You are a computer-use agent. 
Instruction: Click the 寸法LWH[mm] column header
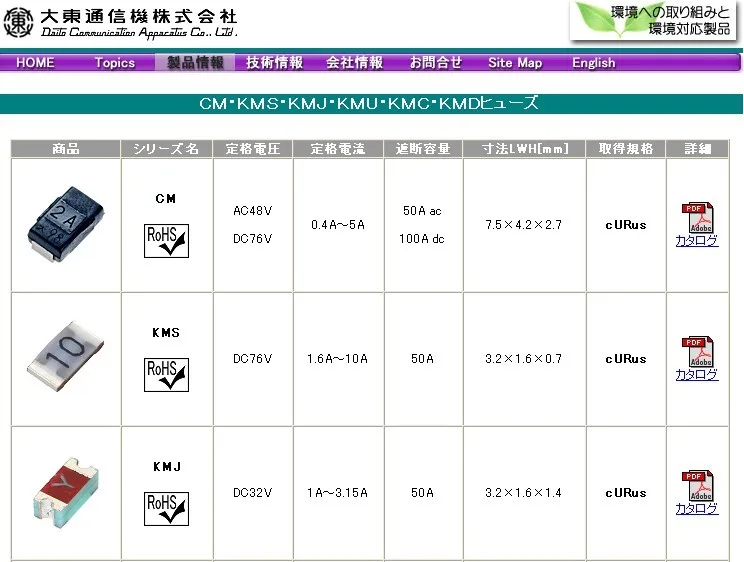point(524,149)
